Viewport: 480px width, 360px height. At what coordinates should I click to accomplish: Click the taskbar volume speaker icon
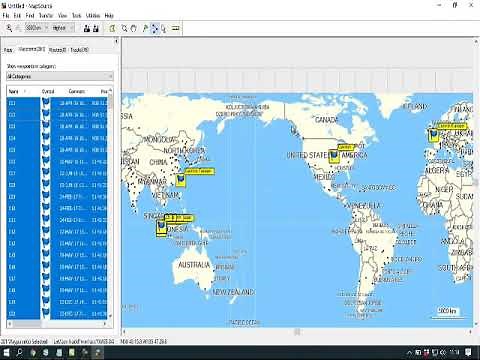point(443,352)
